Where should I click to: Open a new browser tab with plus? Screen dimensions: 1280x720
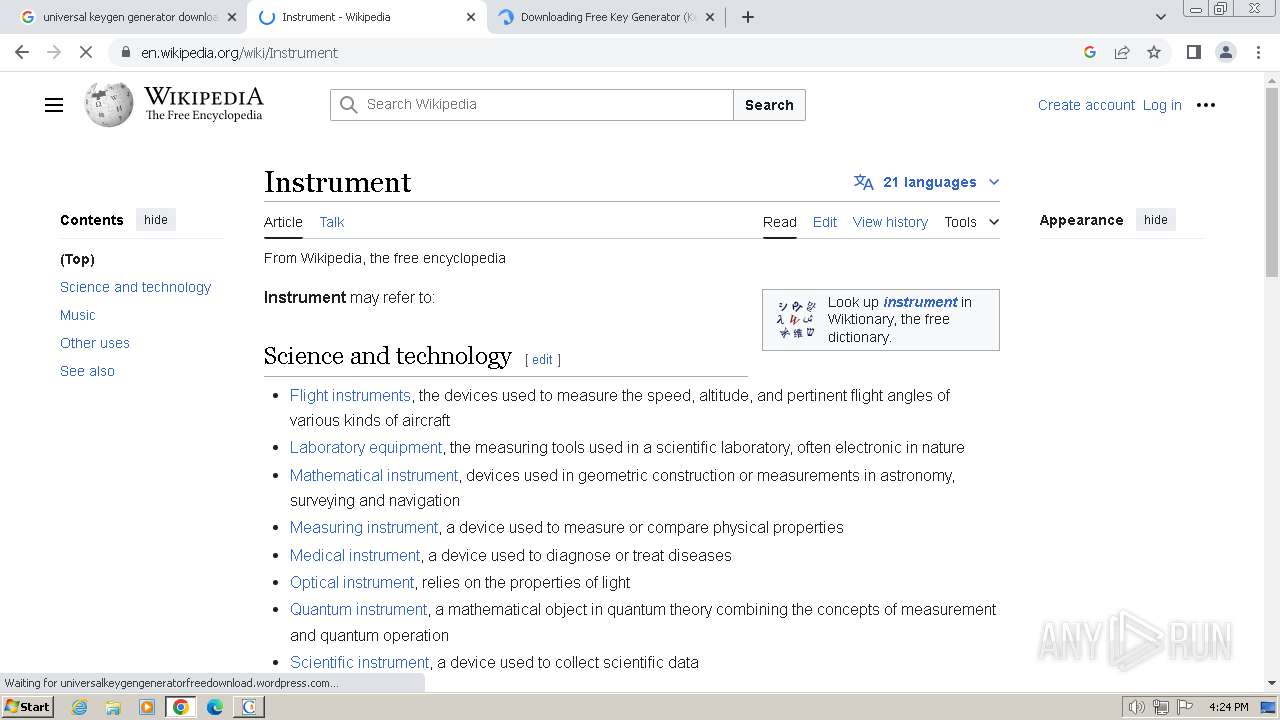click(x=747, y=17)
